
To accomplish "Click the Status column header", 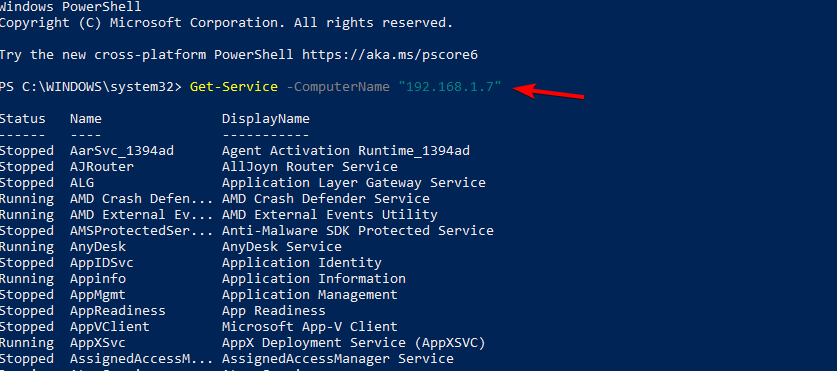I will [23, 119].
